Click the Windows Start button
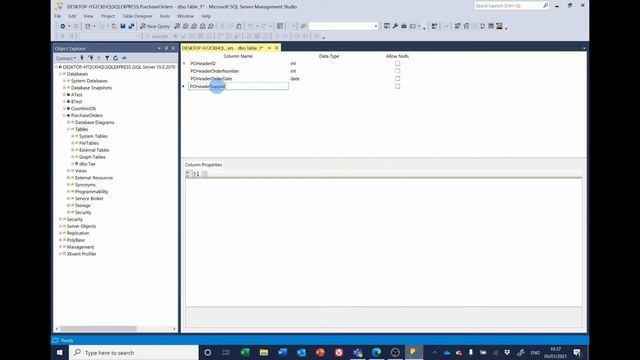 (60, 352)
